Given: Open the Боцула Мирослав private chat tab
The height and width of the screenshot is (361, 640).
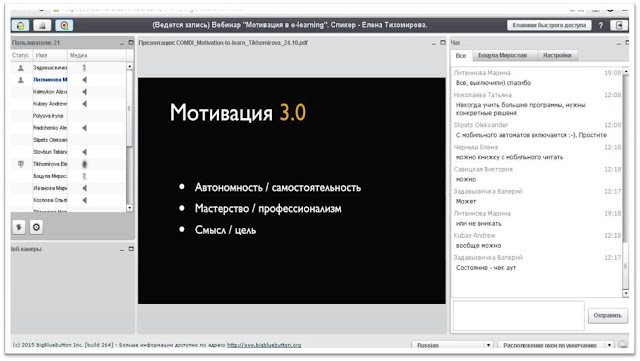Looking at the screenshot, I should pos(502,56).
